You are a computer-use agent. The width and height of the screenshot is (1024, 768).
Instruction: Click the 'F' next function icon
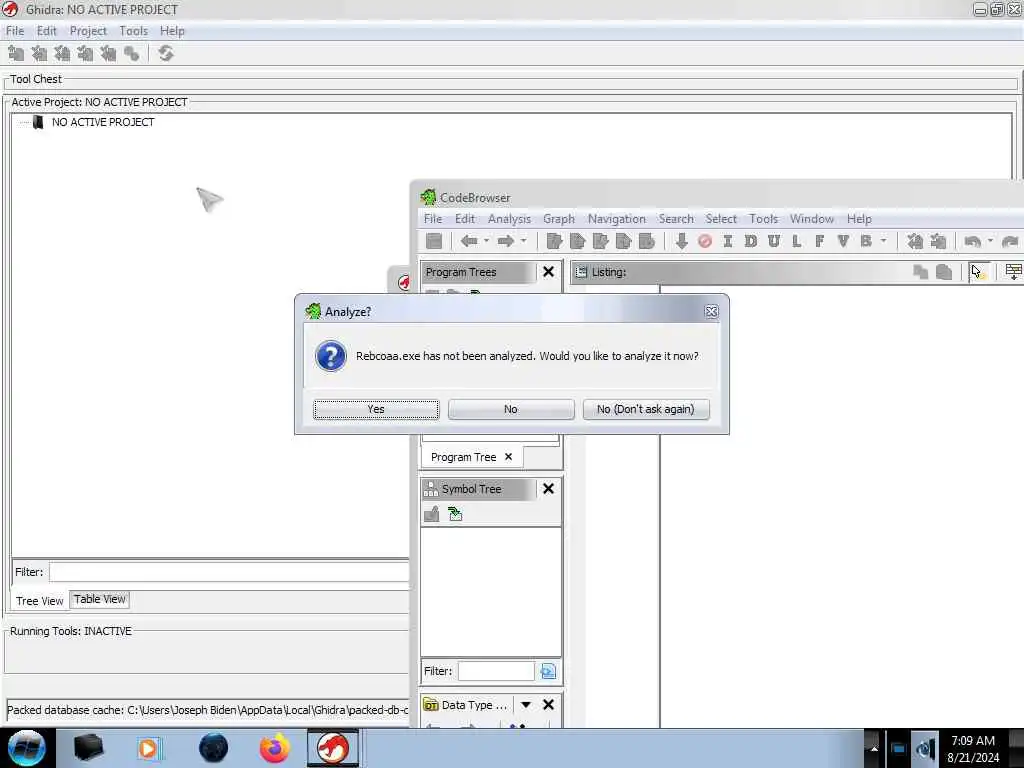point(820,241)
